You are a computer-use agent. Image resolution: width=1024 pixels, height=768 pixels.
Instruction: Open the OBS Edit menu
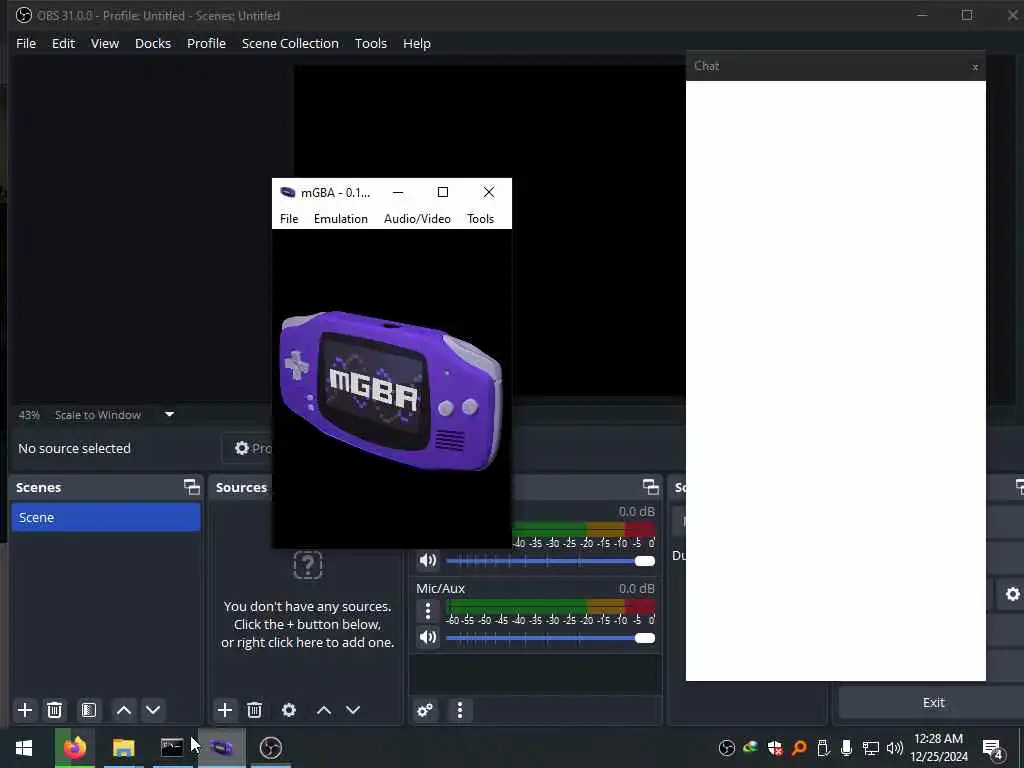(63, 43)
